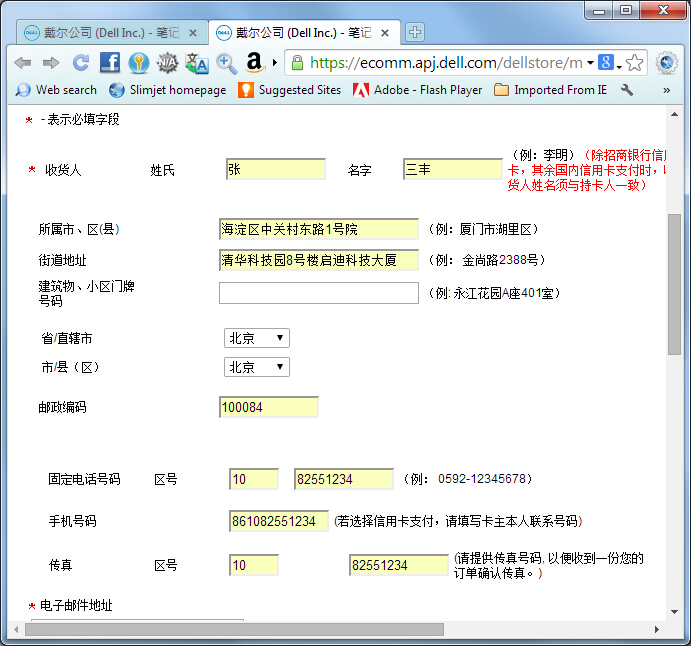Open the Facebook toolbar icon

coord(110,63)
